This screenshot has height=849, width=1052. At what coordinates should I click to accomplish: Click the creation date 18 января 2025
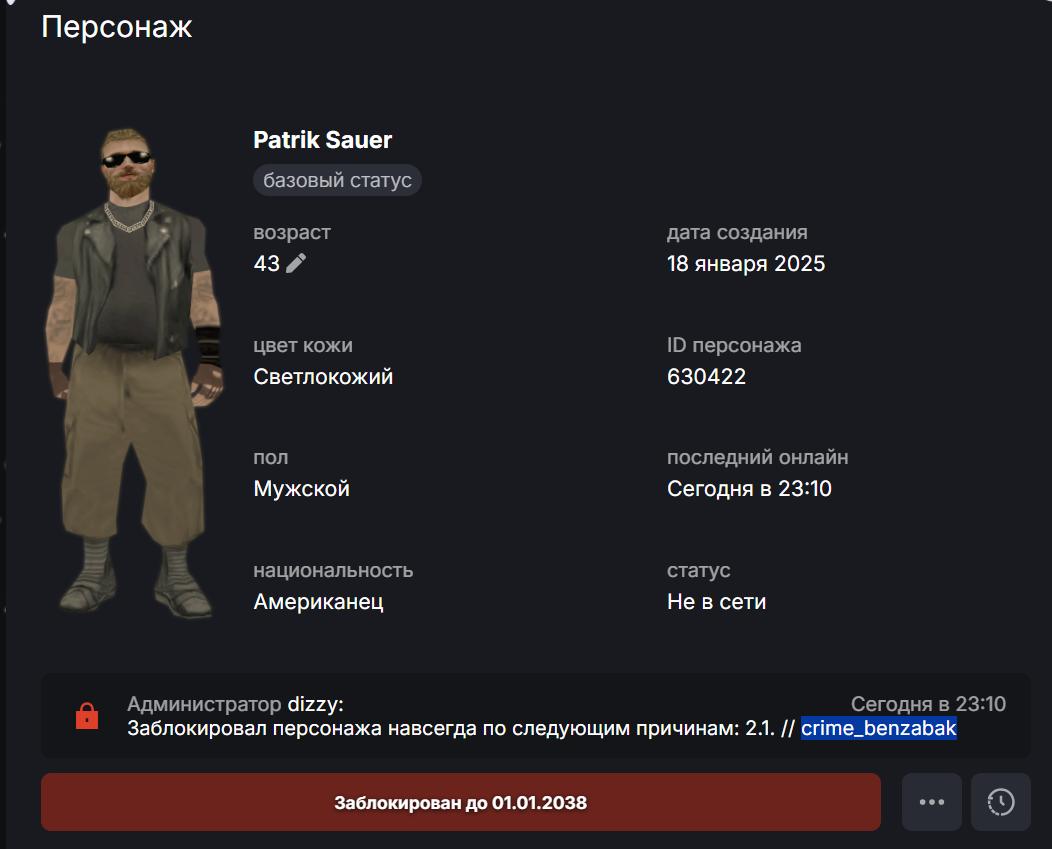[745, 264]
